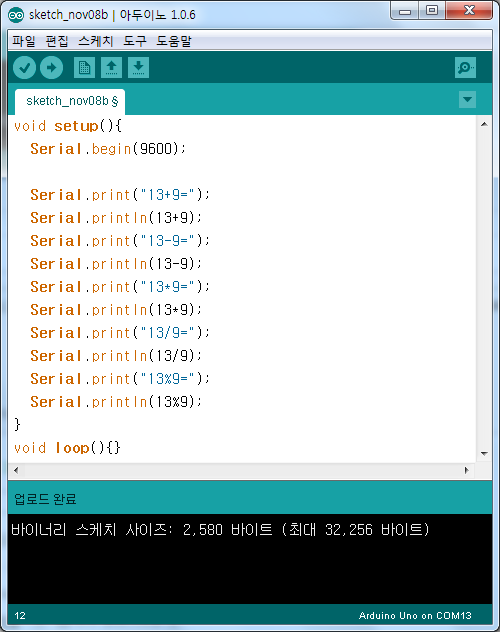Open the 파일 menu

(x=24, y=41)
